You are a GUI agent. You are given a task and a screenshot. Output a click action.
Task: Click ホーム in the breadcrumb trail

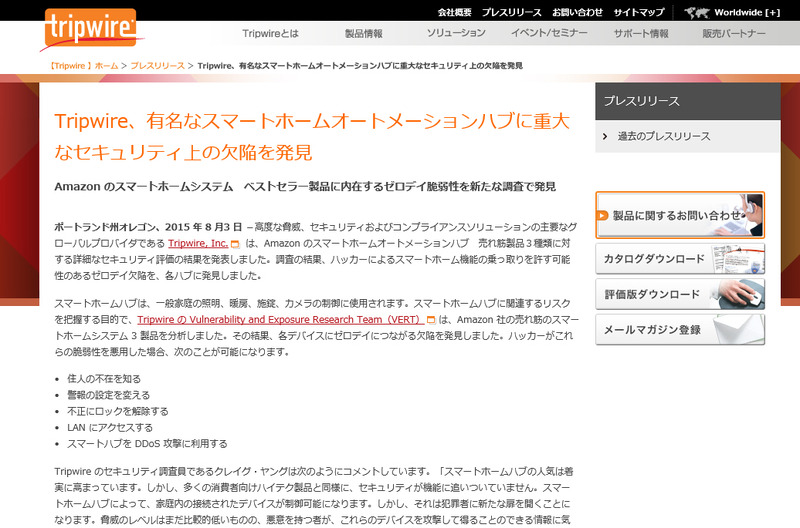(x=106, y=65)
